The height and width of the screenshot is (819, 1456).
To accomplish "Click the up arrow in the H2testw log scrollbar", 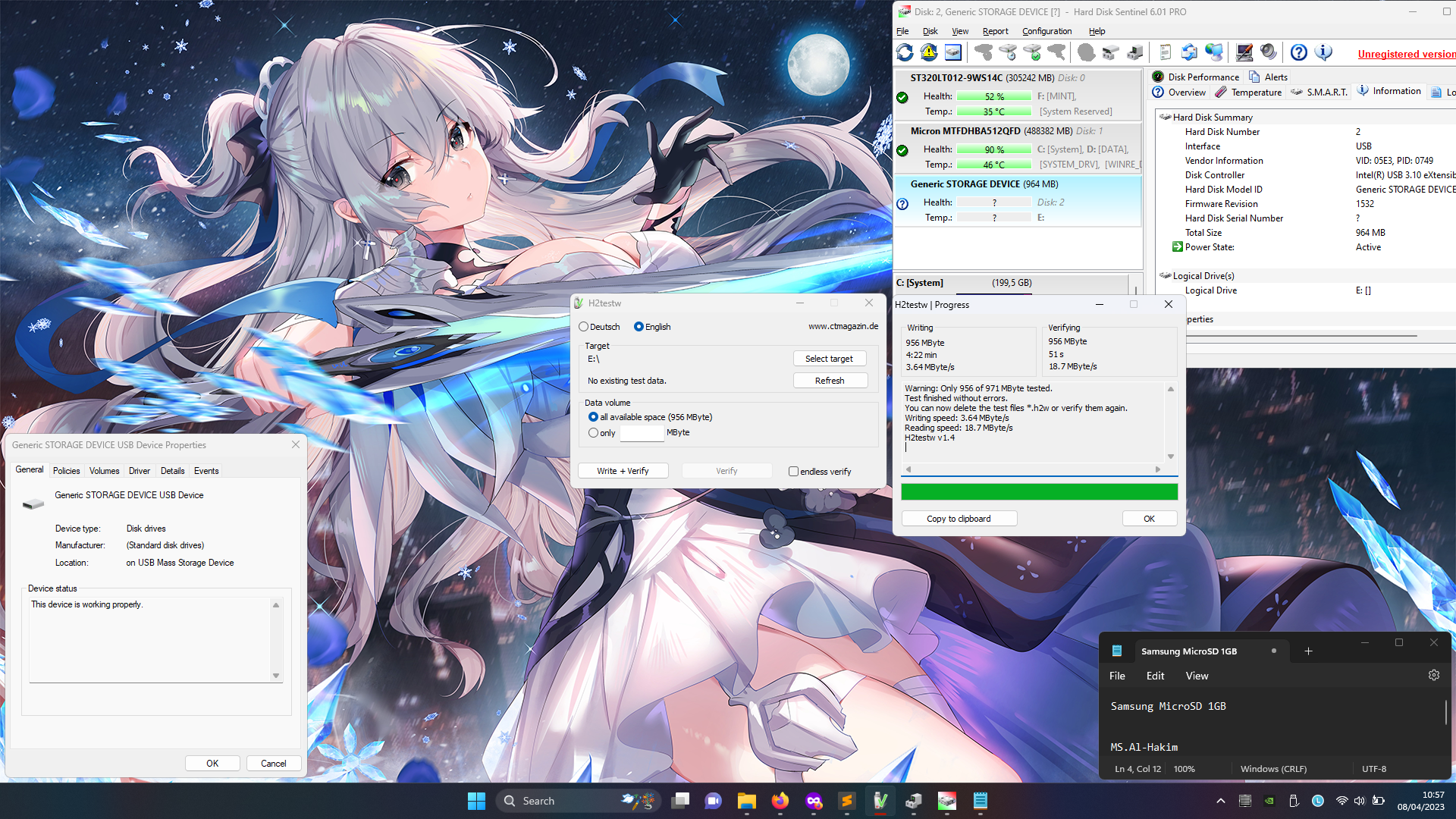I will (x=1171, y=389).
